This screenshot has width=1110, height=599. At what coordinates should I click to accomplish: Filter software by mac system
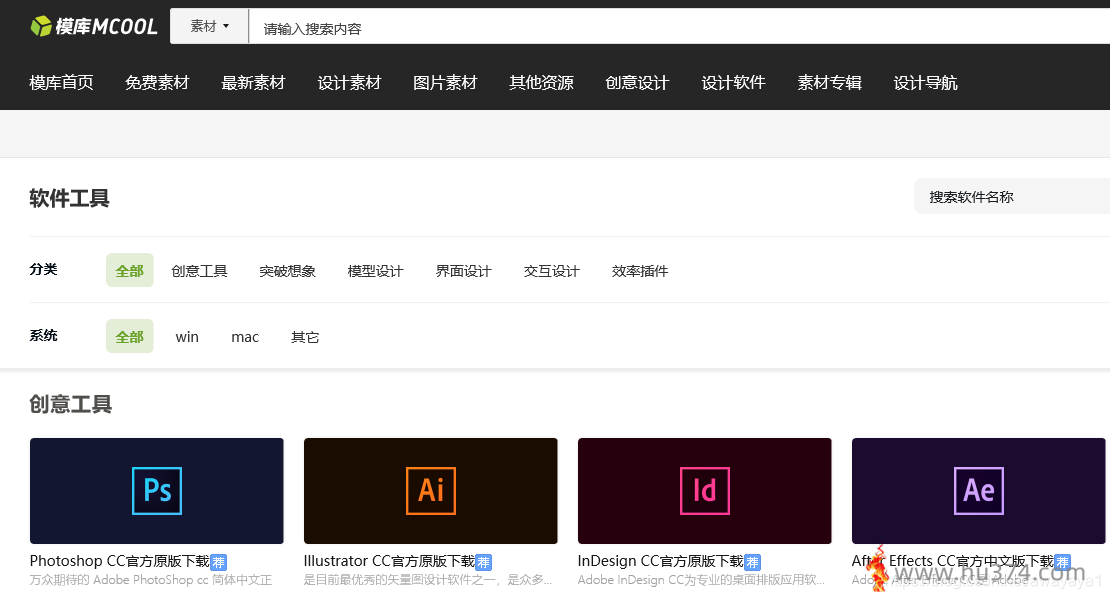click(x=245, y=337)
